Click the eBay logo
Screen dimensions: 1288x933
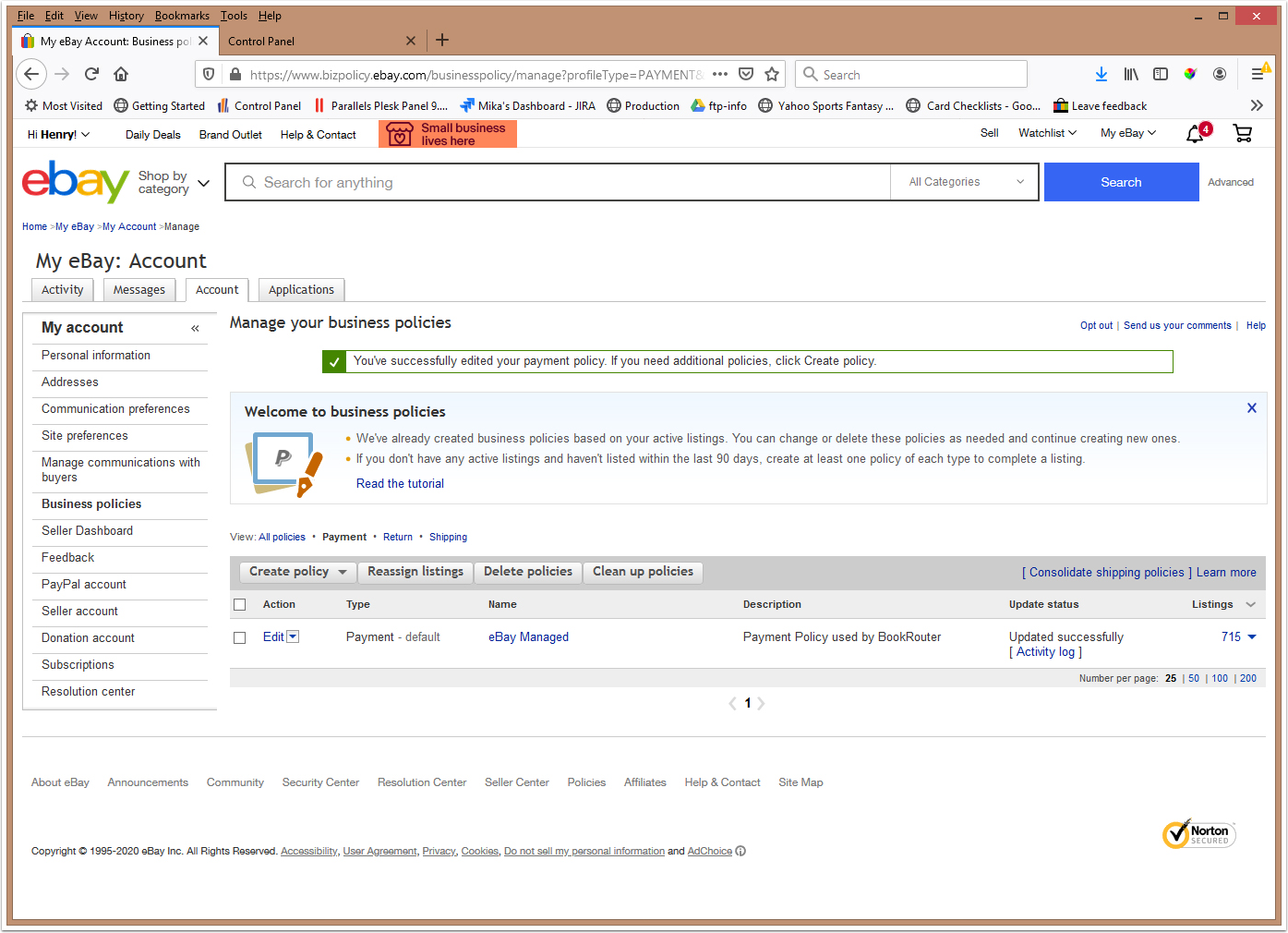(x=76, y=182)
